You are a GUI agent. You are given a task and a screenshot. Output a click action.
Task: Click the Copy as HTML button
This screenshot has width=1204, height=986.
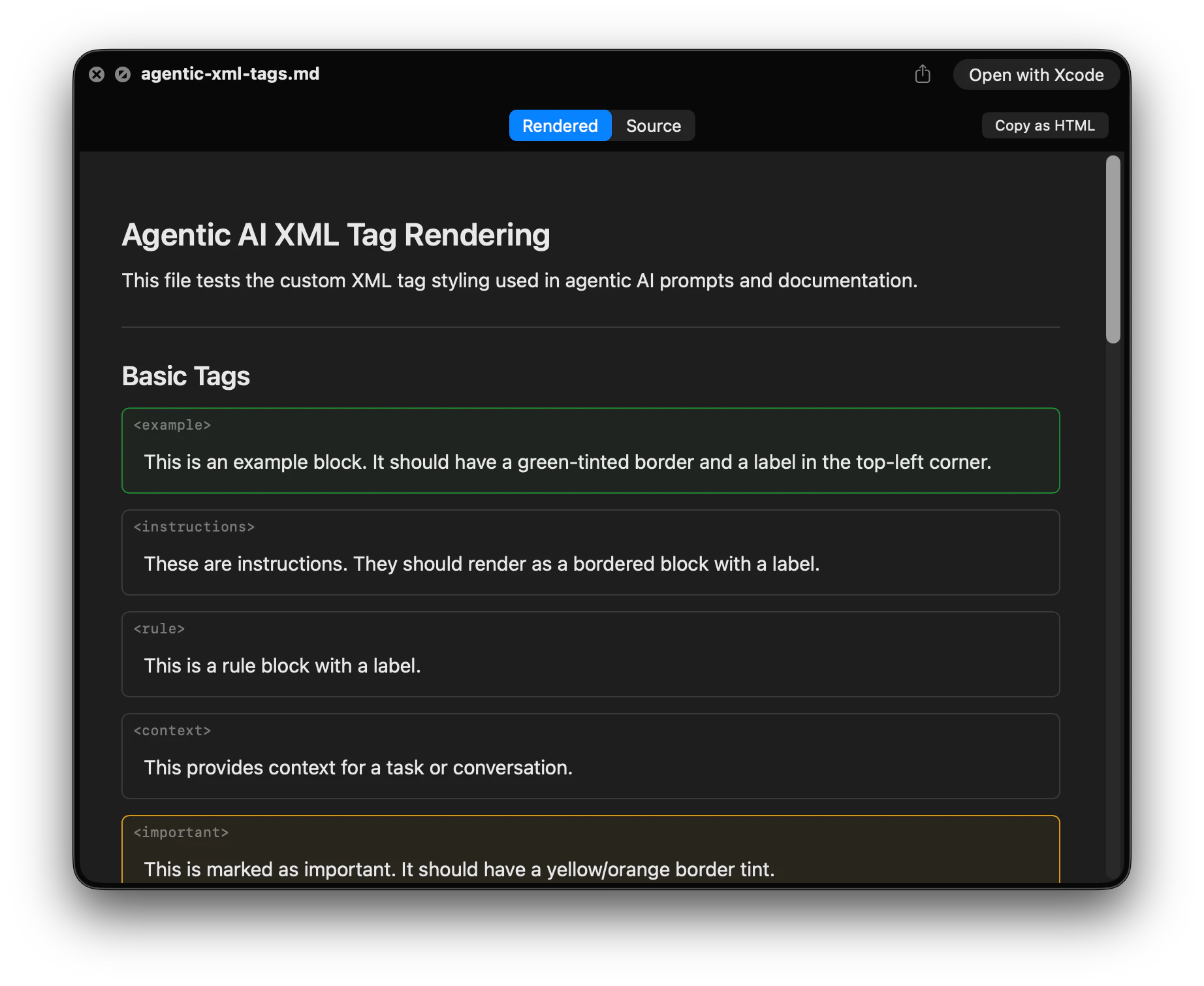click(1044, 125)
